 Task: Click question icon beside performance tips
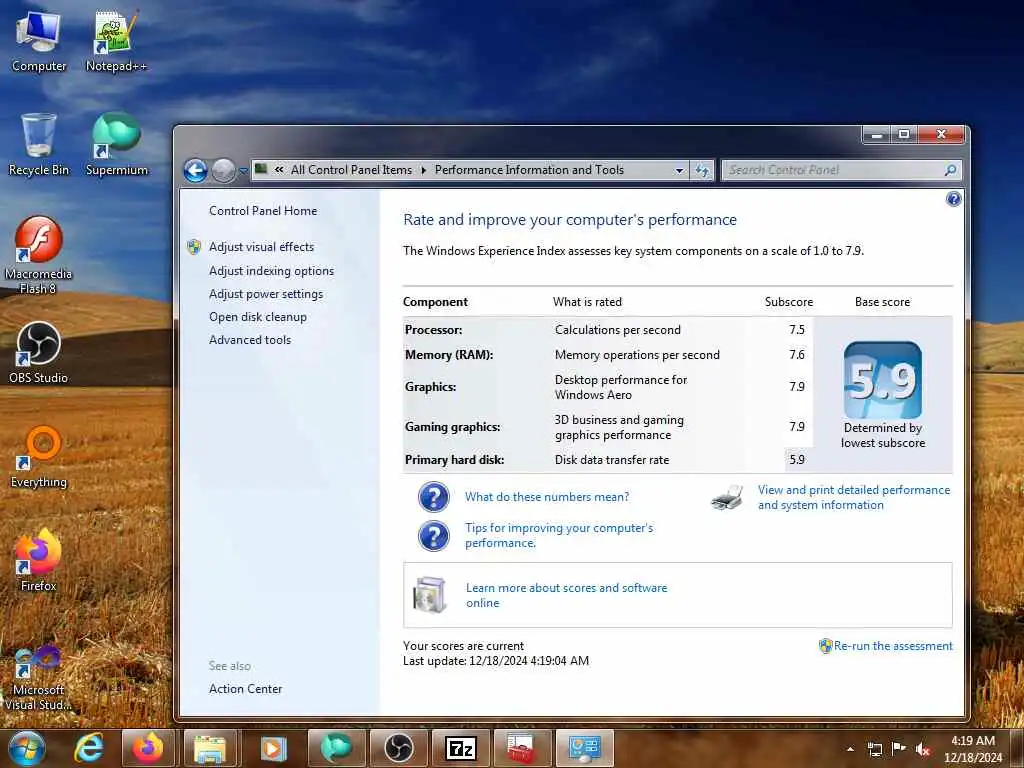point(434,536)
